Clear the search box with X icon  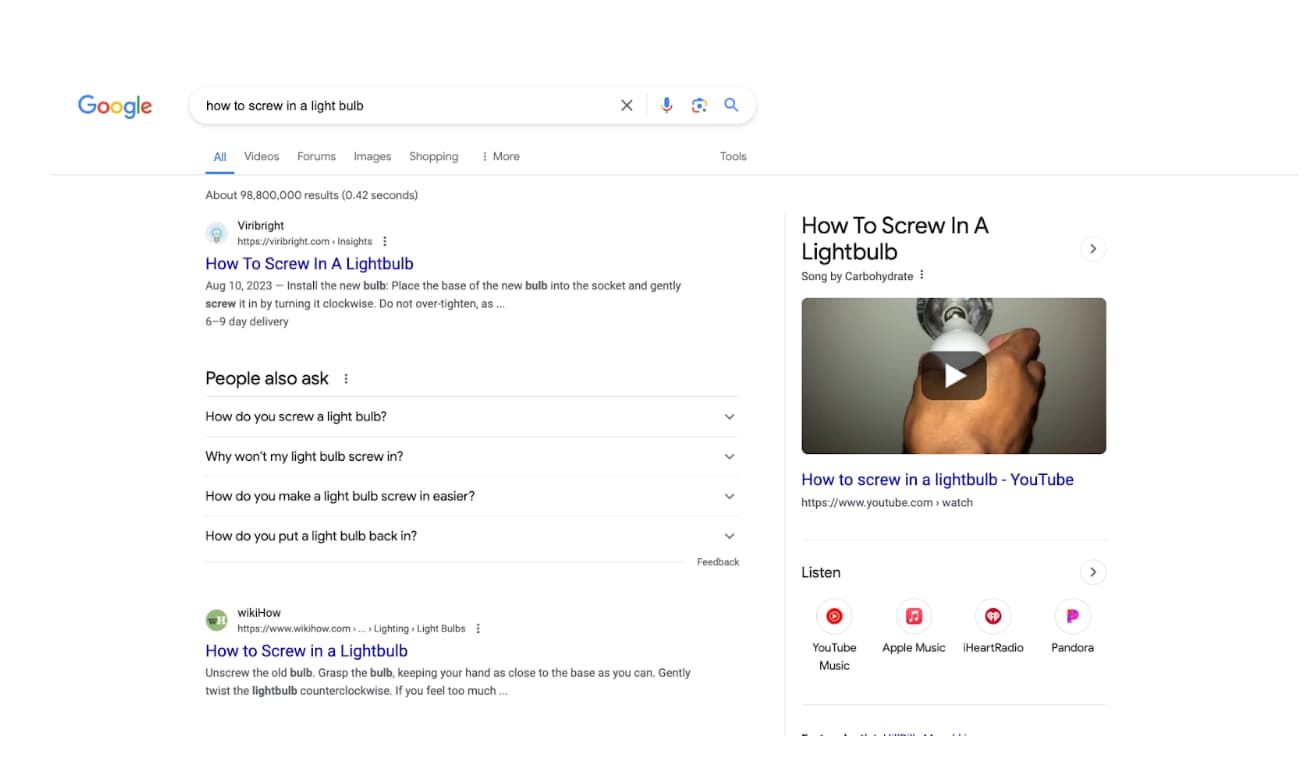[x=627, y=105]
